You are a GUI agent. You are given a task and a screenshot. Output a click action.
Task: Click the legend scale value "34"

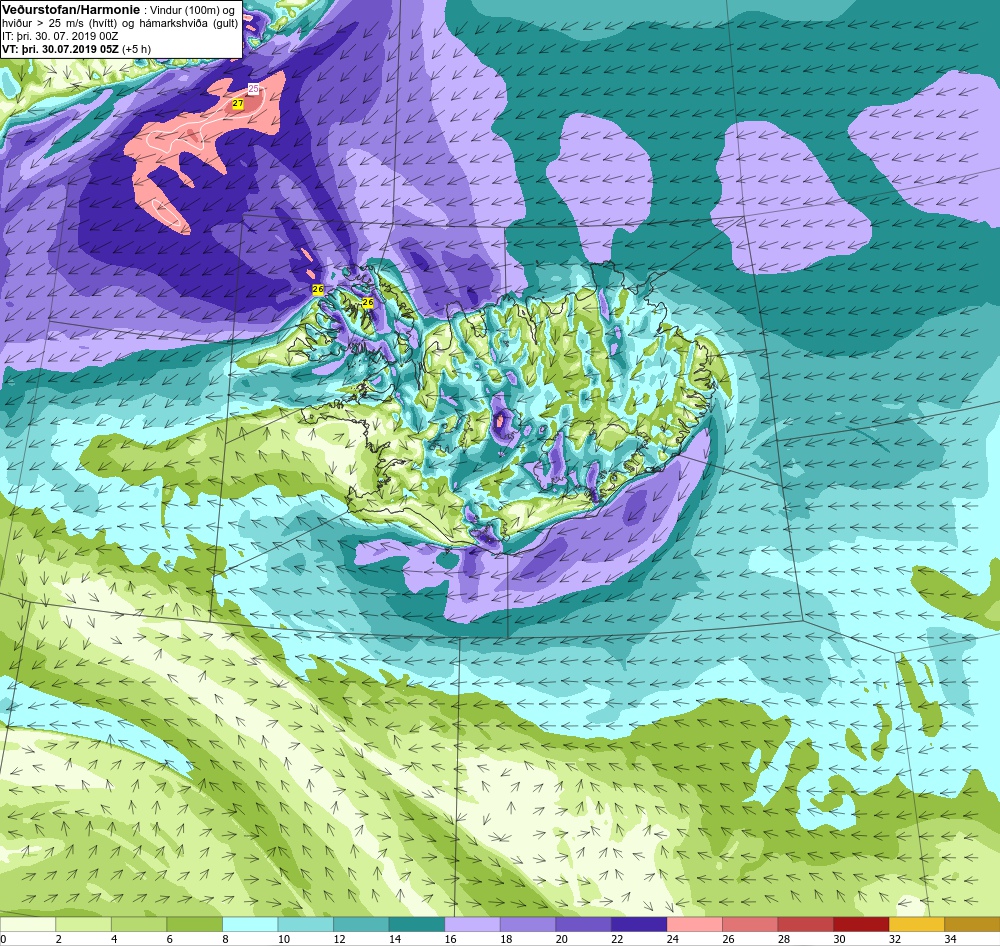point(950,939)
